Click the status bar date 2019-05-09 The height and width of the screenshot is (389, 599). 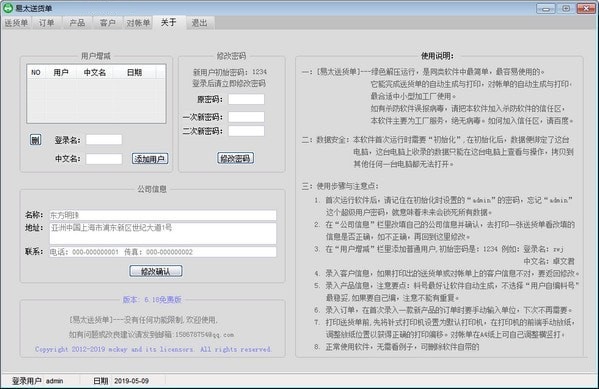[x=131, y=381]
